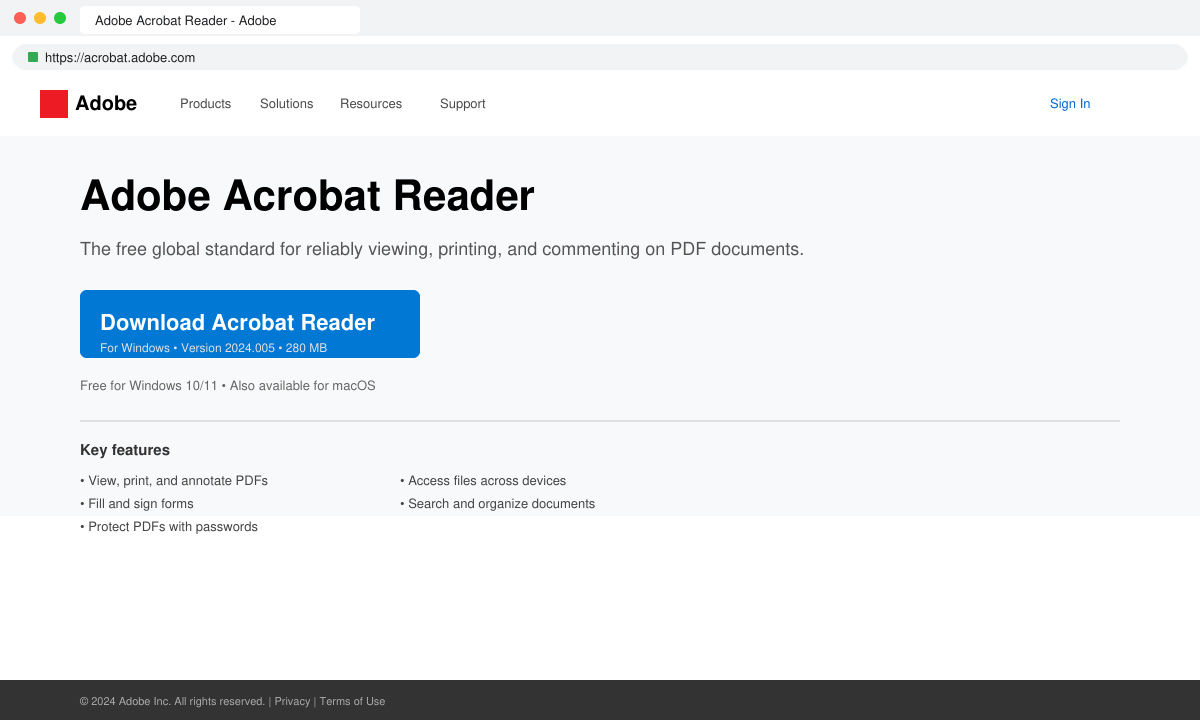Close the window with the red button
The height and width of the screenshot is (720, 1200).
20,18
